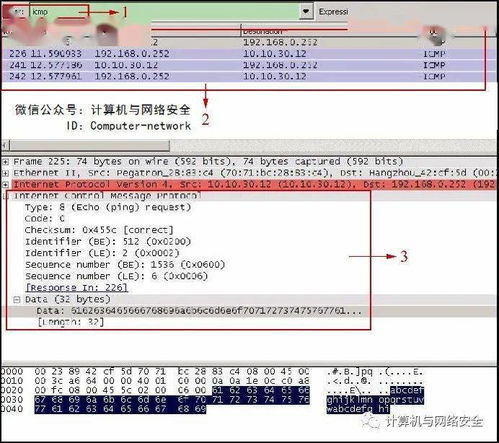Click the horizontal scrollbar thumb of packet list

(89, 146)
